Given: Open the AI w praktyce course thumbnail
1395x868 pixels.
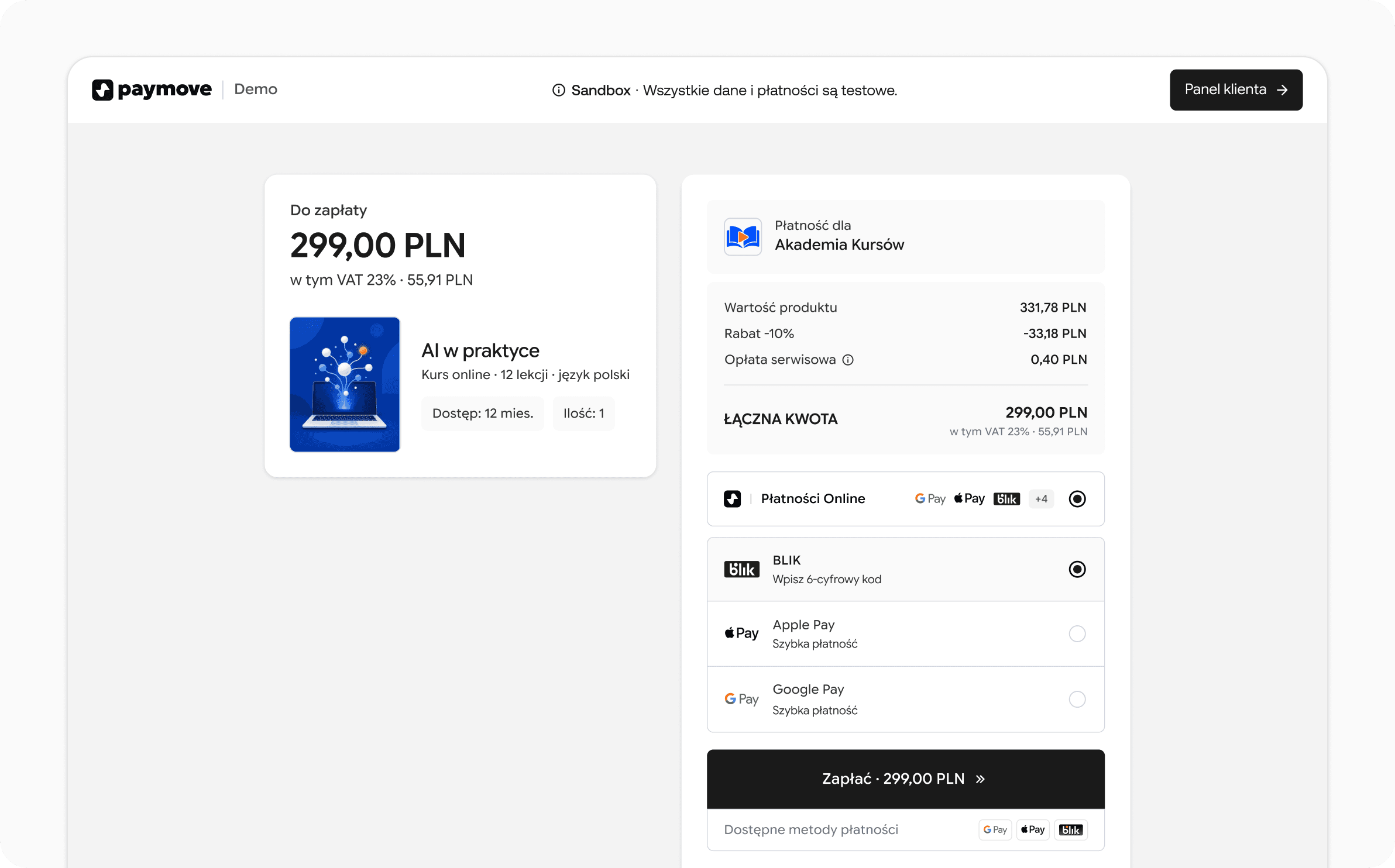Looking at the screenshot, I should pos(345,384).
